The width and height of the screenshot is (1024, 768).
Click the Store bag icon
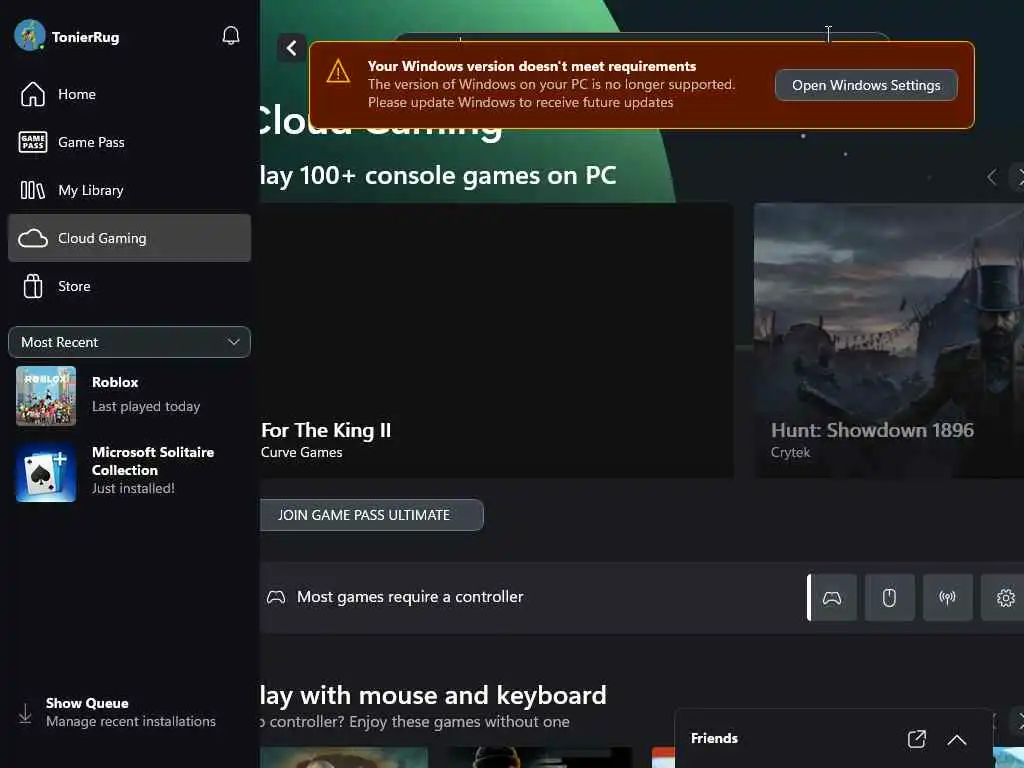pyautogui.click(x=33, y=286)
